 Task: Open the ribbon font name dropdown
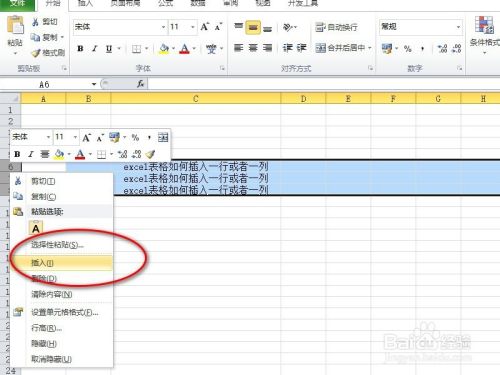pyautogui.click(x=163, y=27)
